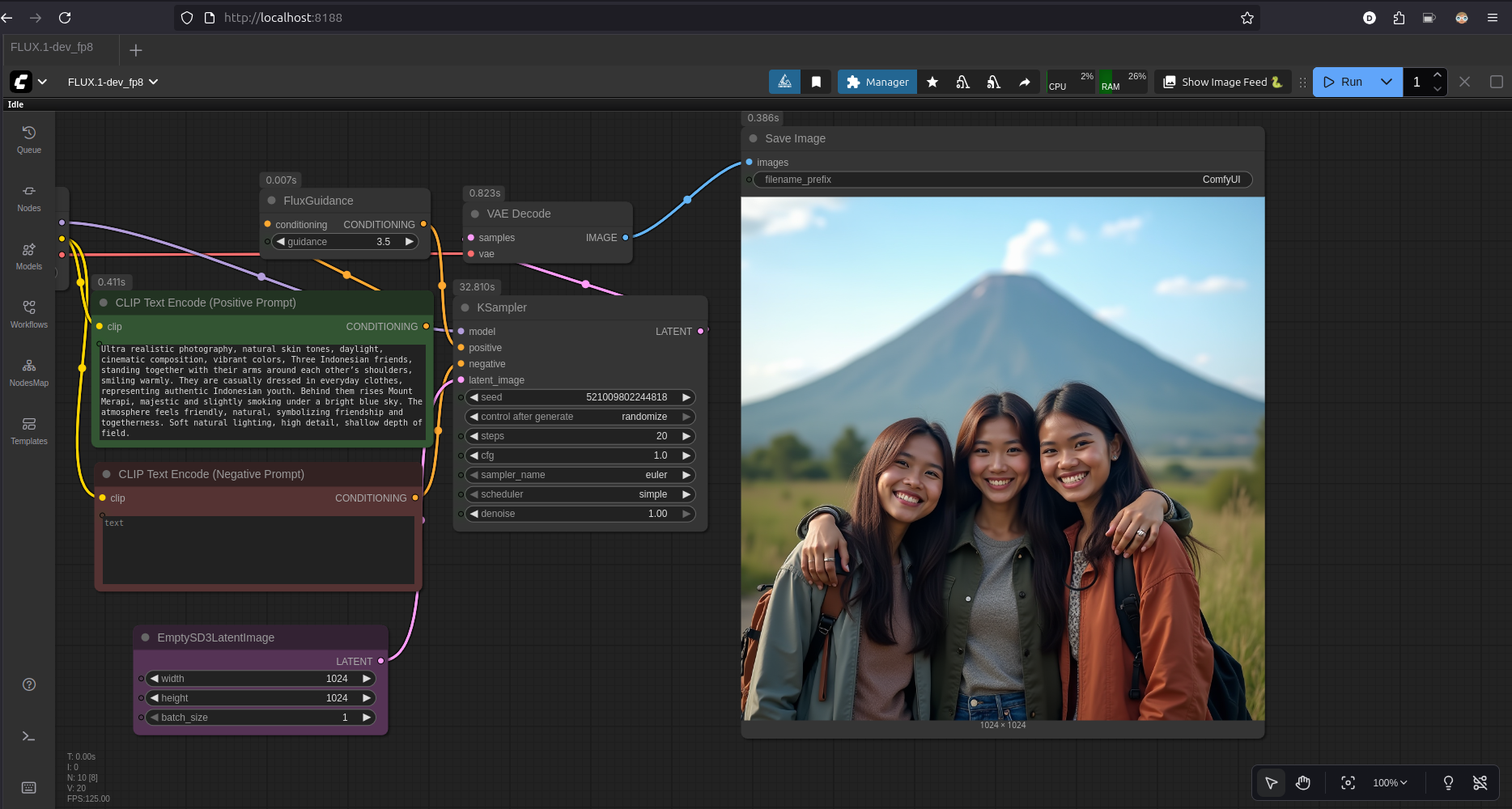Open the NodesMap sidebar panel
The height and width of the screenshot is (809, 1512).
[x=29, y=372]
